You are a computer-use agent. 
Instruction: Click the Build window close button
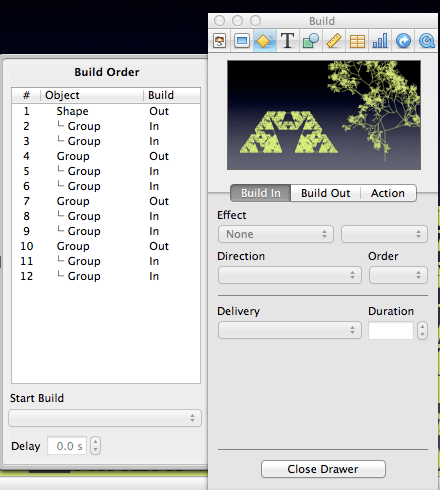coord(219,21)
